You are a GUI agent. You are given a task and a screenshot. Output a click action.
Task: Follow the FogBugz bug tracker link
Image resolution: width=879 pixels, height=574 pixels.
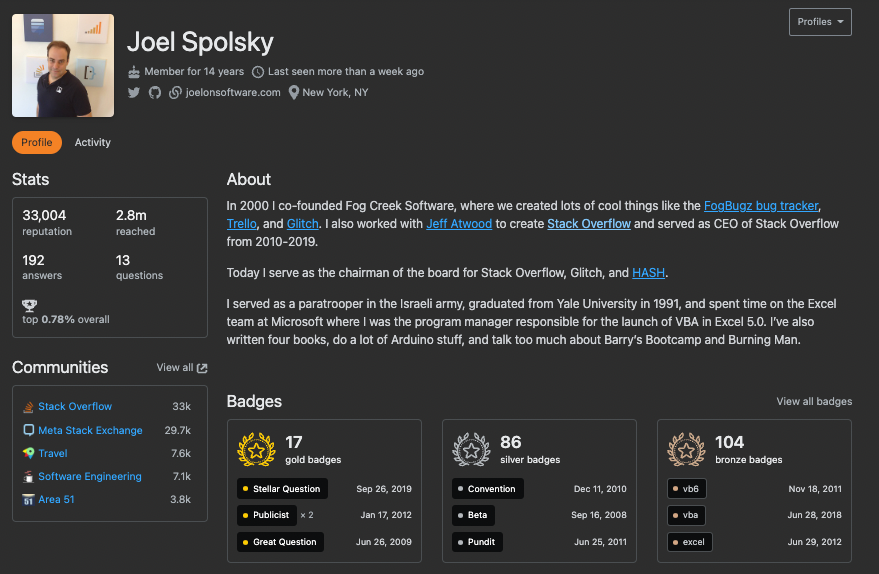(761, 205)
